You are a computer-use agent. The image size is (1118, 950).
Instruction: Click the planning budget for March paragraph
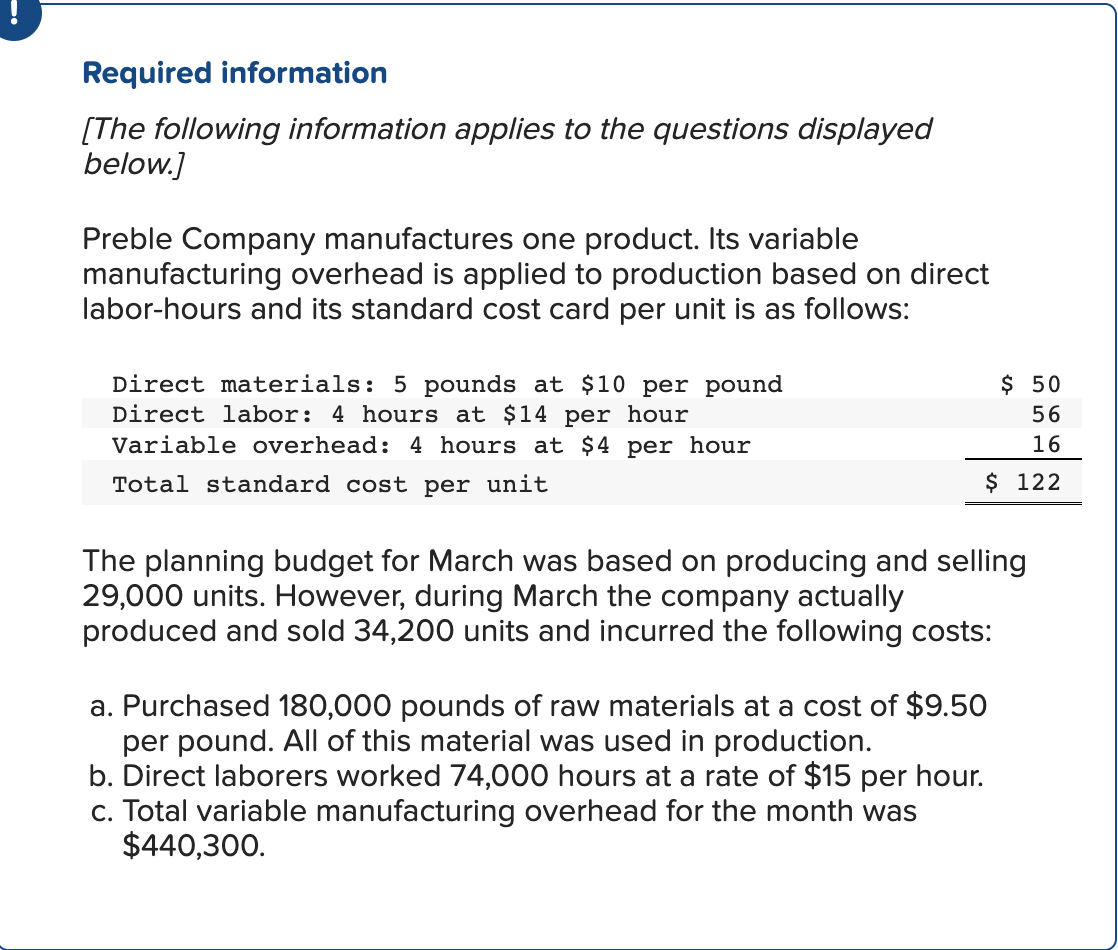(x=554, y=596)
